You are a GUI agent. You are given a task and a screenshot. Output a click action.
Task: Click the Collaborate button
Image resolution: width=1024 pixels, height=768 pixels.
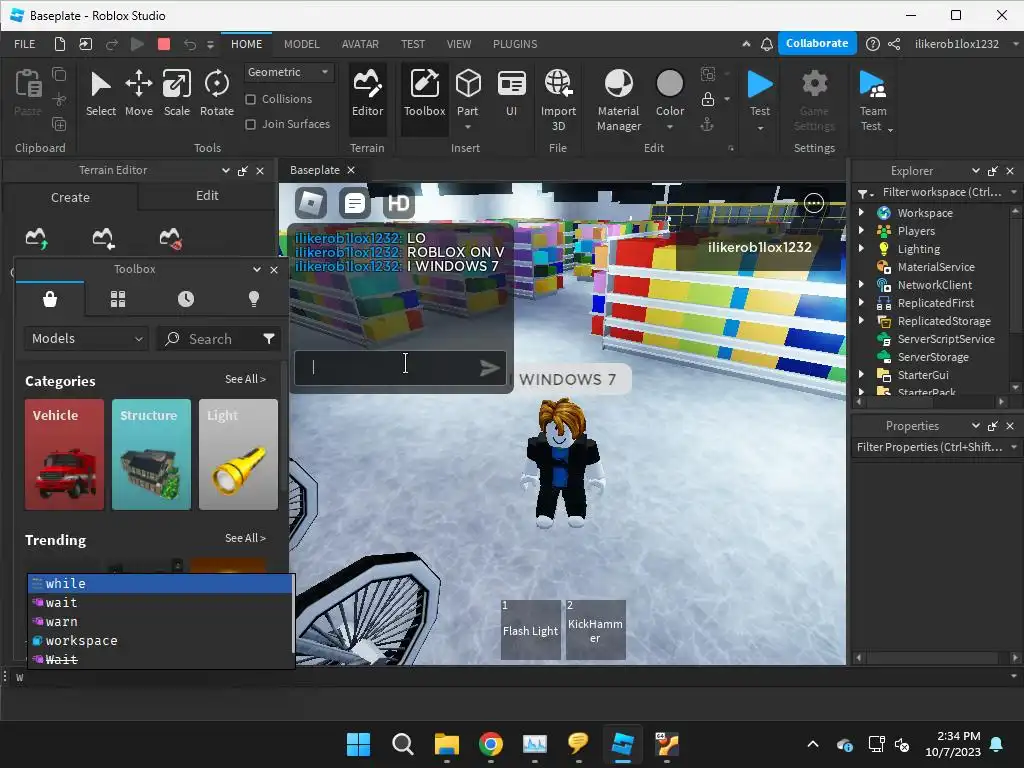(x=817, y=43)
